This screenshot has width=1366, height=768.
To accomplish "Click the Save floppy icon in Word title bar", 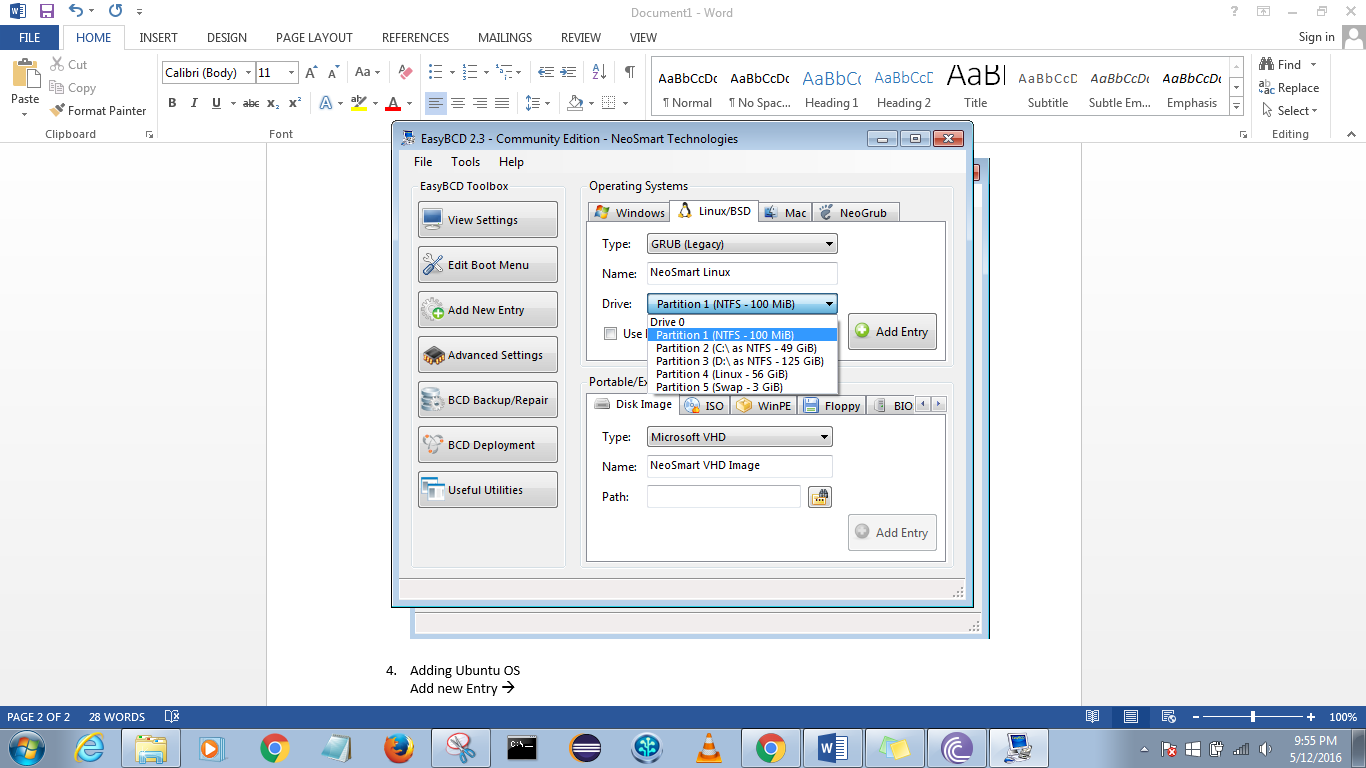I will (x=46, y=12).
